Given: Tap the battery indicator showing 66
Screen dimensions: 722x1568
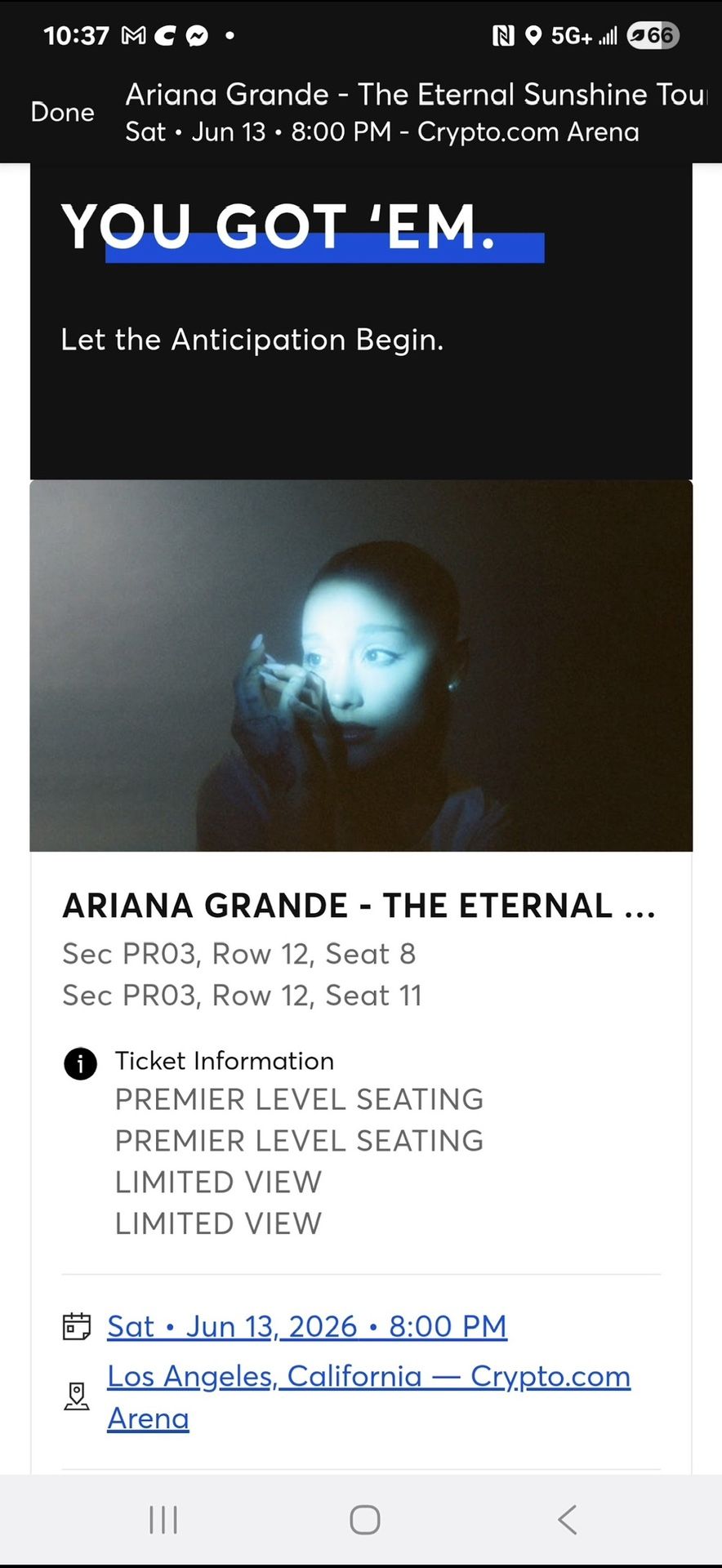Looking at the screenshot, I should 653,35.
